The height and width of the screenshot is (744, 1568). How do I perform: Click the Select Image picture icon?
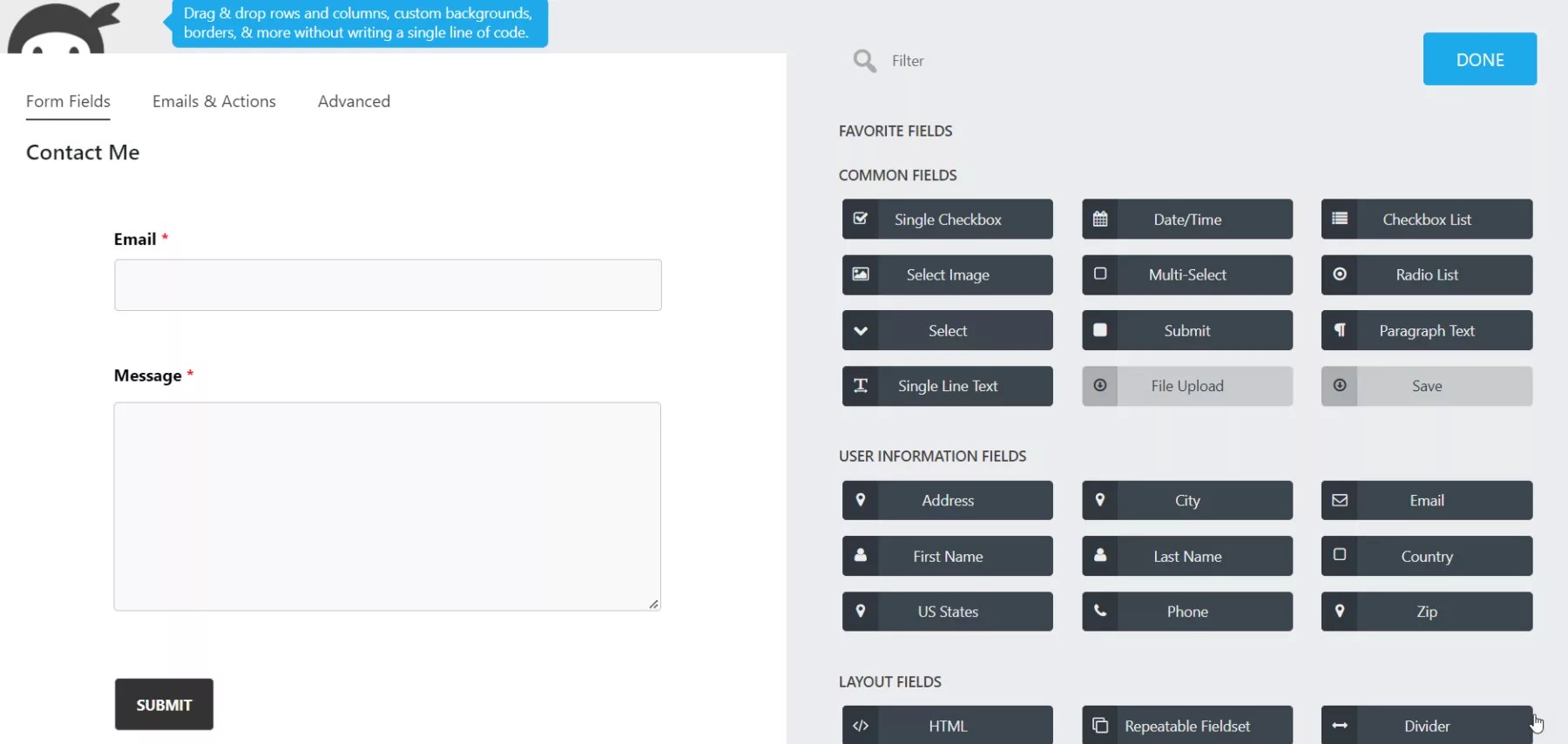pos(861,274)
